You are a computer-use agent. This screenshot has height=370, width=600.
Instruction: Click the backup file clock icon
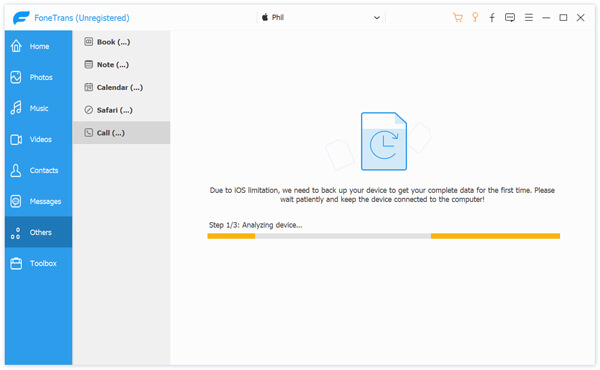pyautogui.click(x=384, y=141)
